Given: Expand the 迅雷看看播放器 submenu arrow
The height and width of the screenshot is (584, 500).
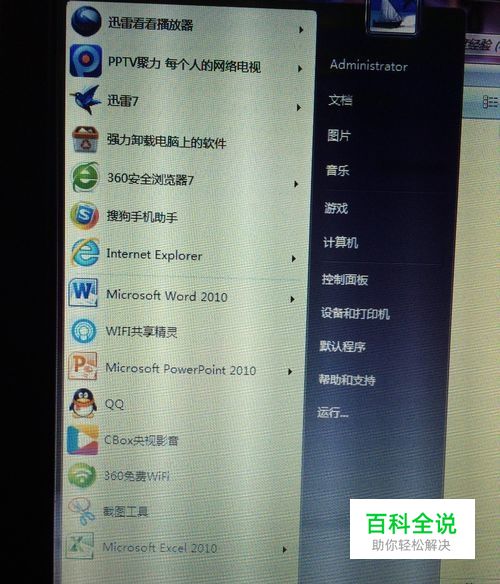Looking at the screenshot, I should 301,29.
